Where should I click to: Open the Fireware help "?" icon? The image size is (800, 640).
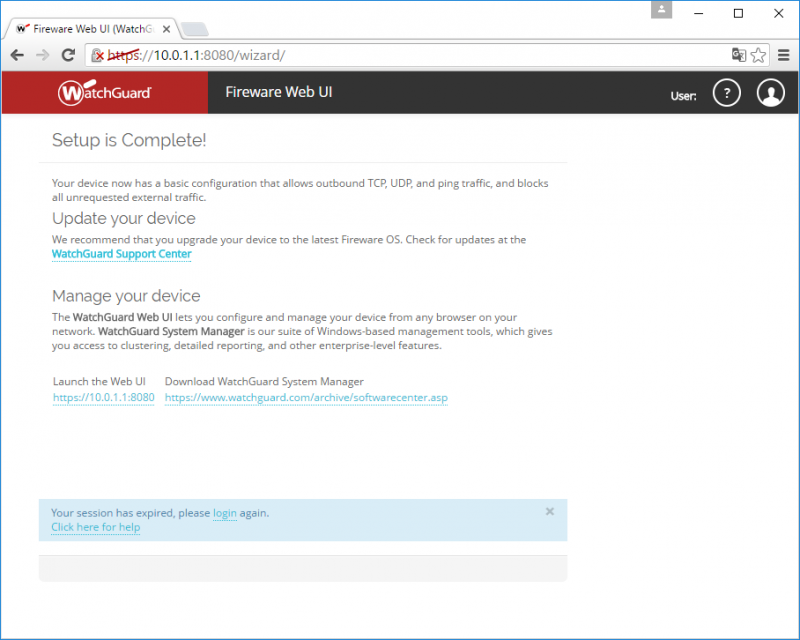pyautogui.click(x=726, y=92)
